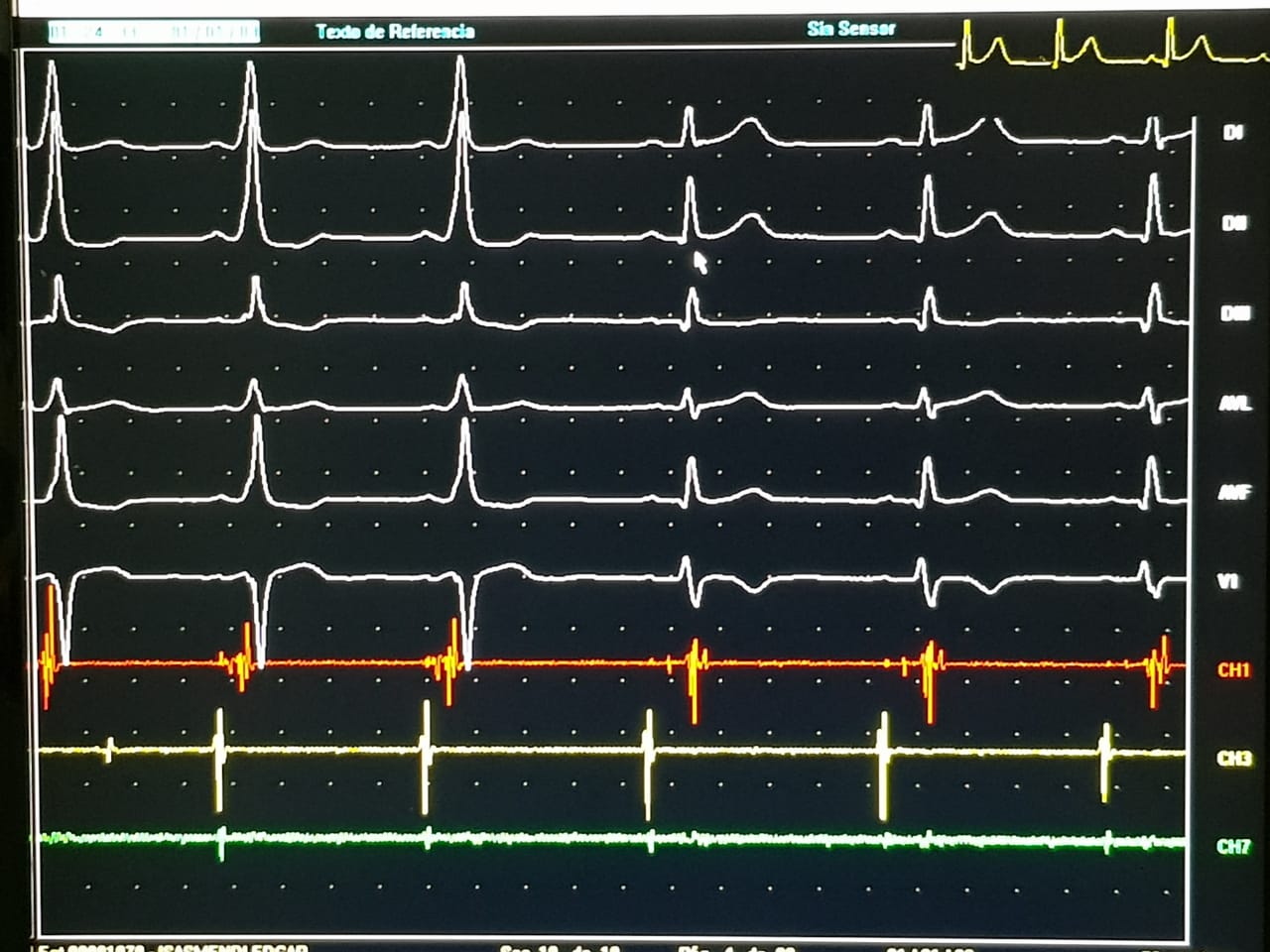Viewport: 1270px width, 952px height.
Task: Click the Texto de Referencia header label
Action: (395, 32)
